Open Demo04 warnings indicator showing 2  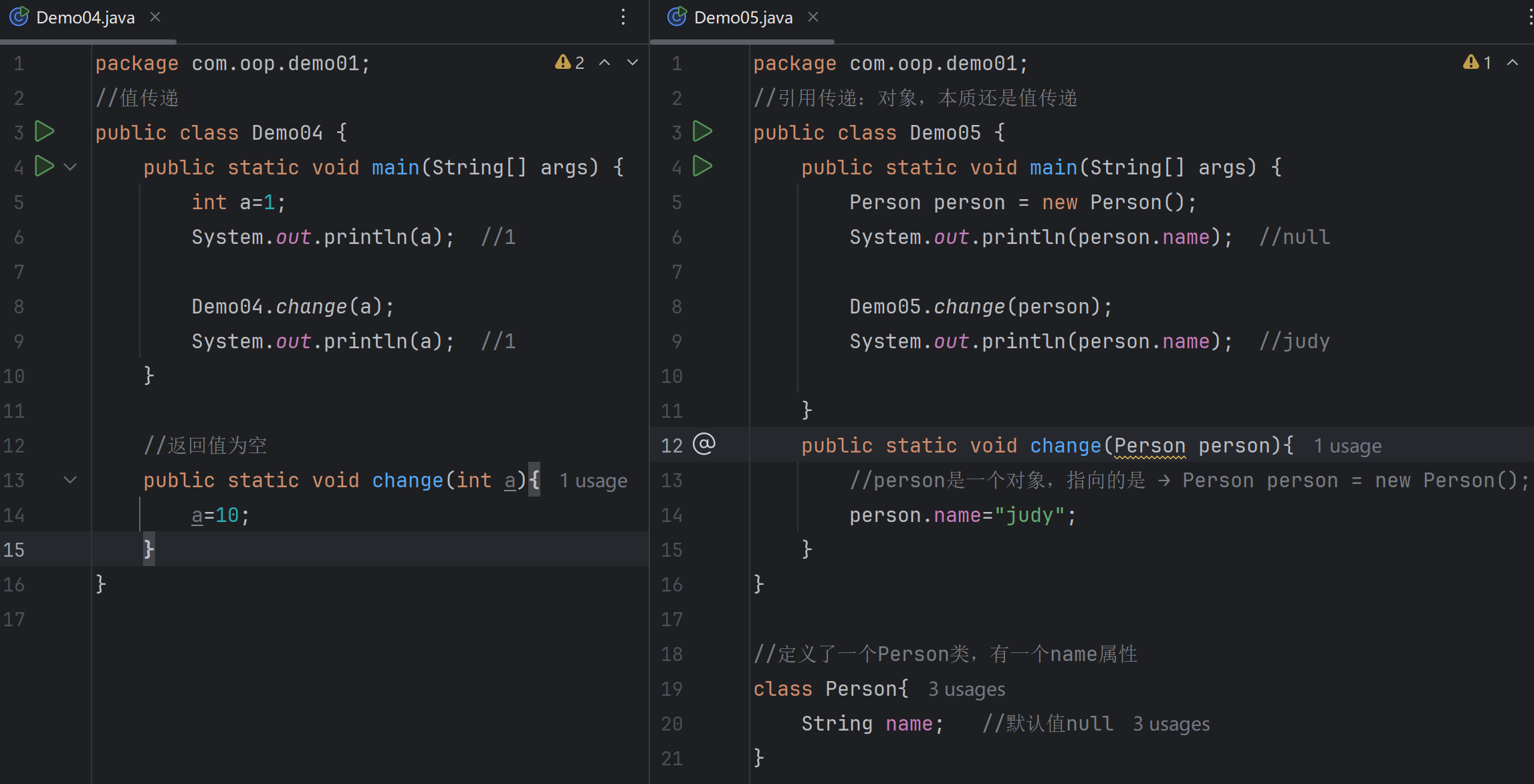click(x=570, y=63)
